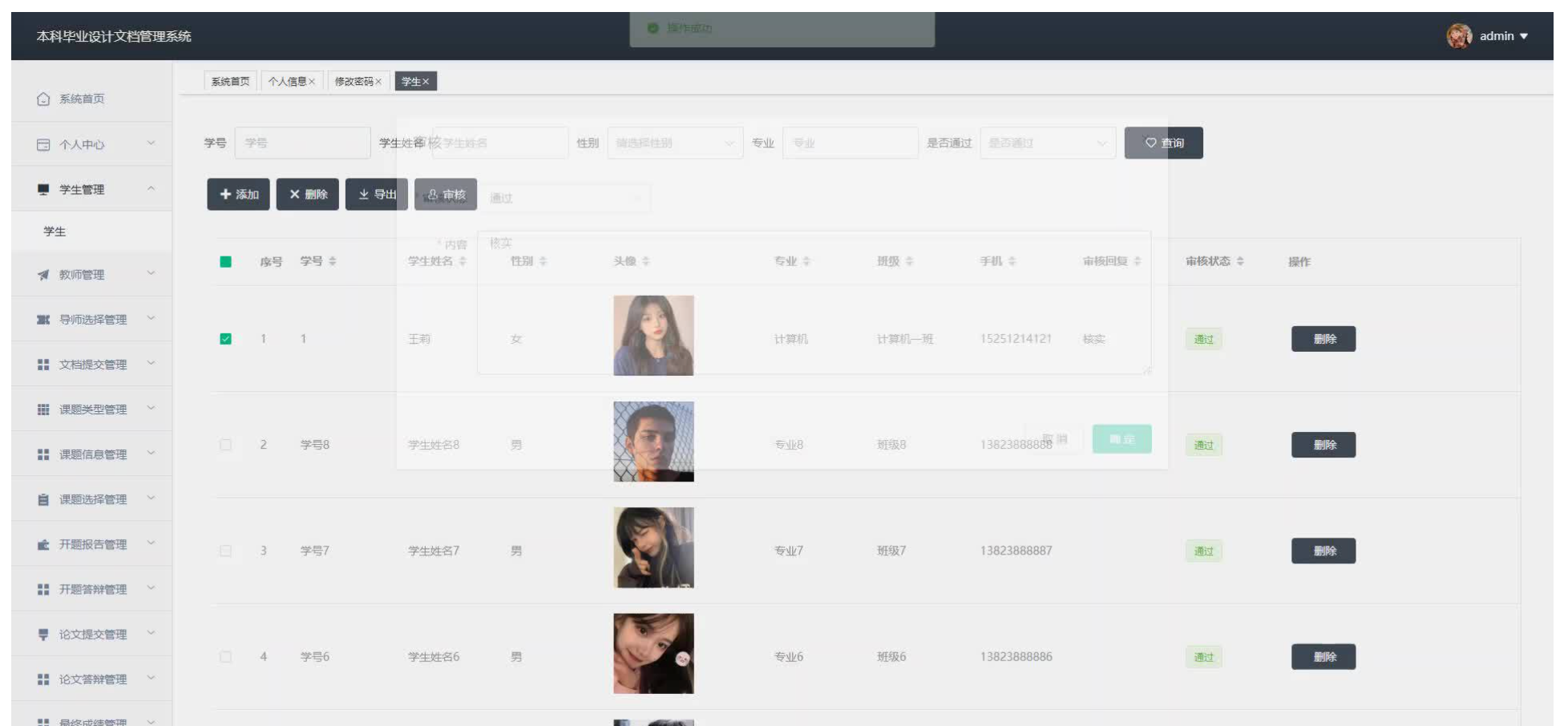
Task: Click the 课题选择管理 clipboard icon
Action: tap(43, 499)
